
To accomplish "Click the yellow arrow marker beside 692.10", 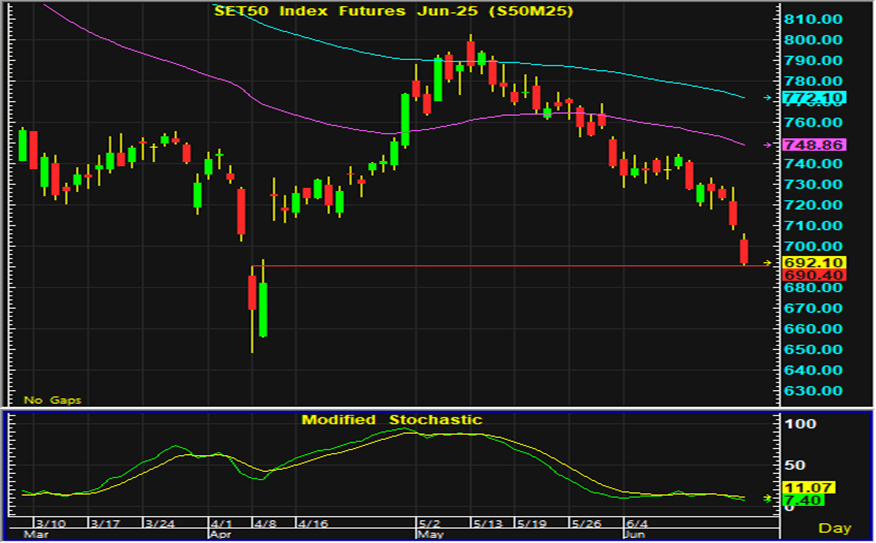I will (768, 262).
